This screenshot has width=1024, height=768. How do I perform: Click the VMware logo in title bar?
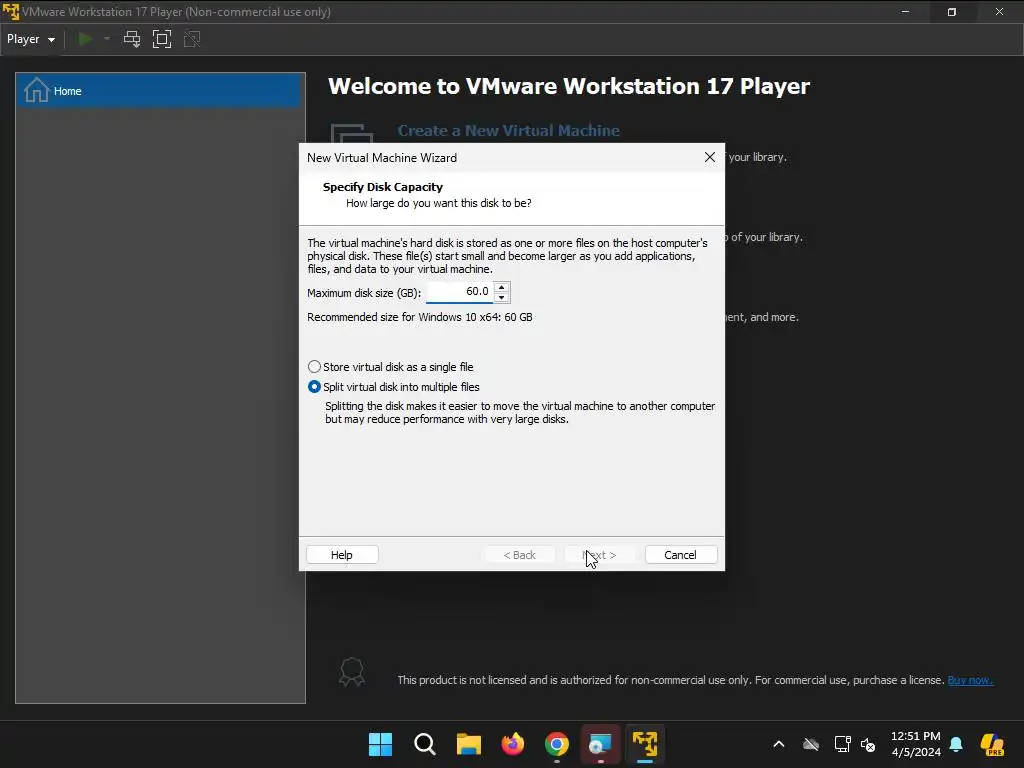tap(10, 12)
